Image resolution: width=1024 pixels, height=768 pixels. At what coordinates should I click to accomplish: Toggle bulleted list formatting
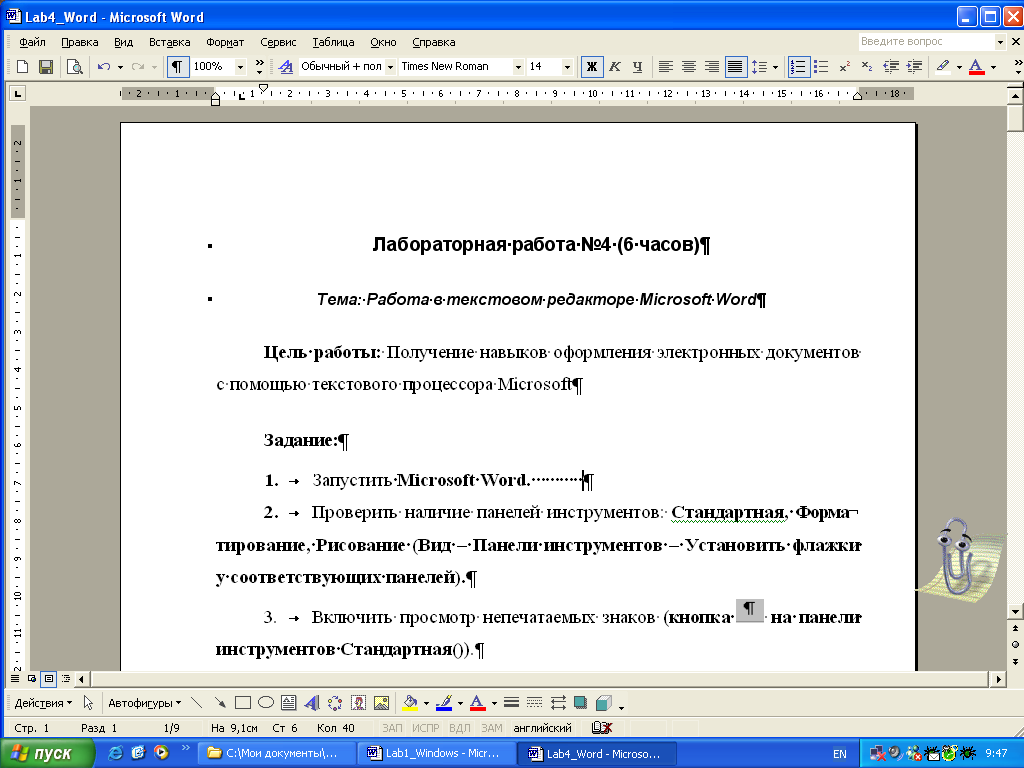click(821, 67)
